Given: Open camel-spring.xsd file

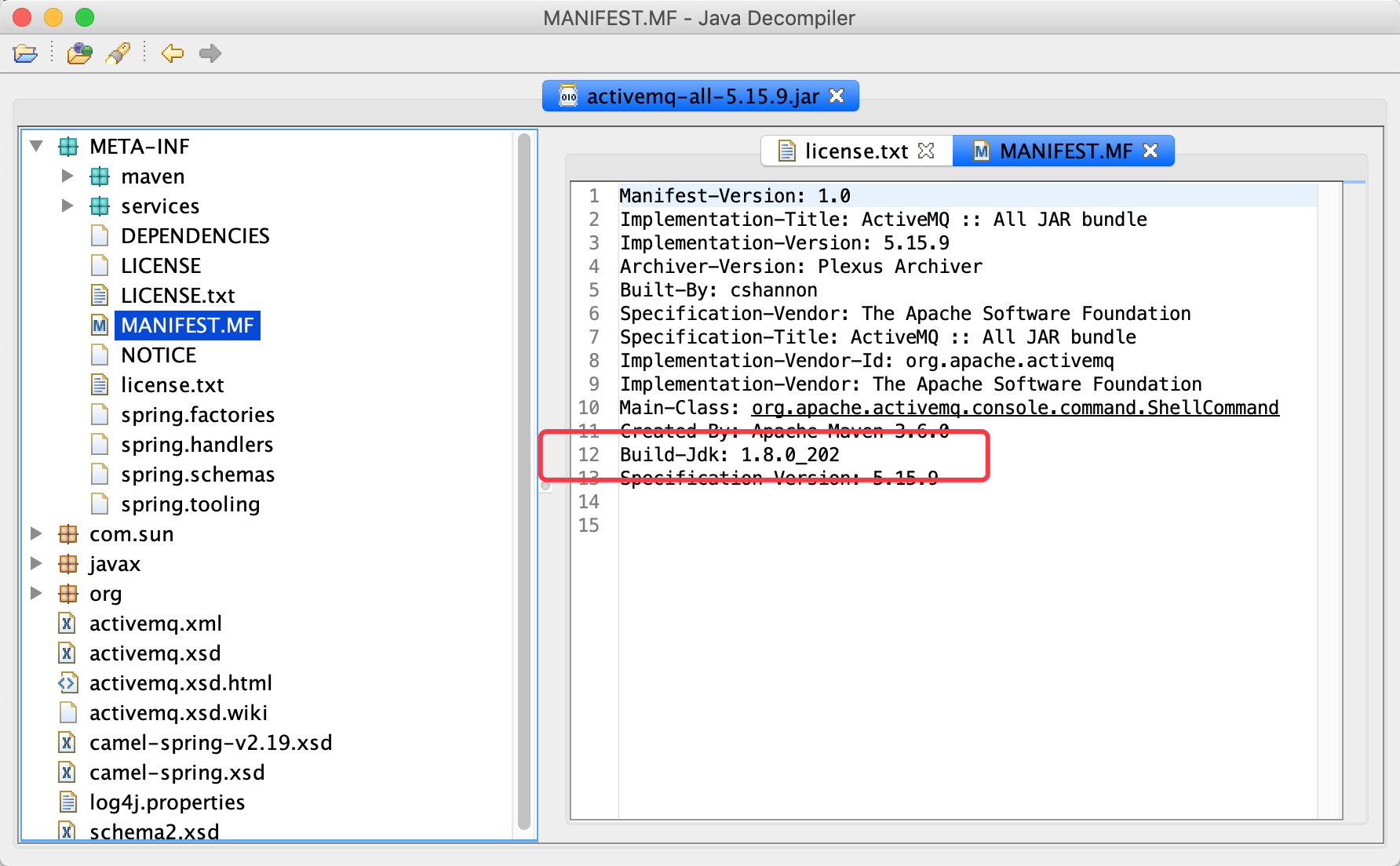Looking at the screenshot, I should coord(177,773).
